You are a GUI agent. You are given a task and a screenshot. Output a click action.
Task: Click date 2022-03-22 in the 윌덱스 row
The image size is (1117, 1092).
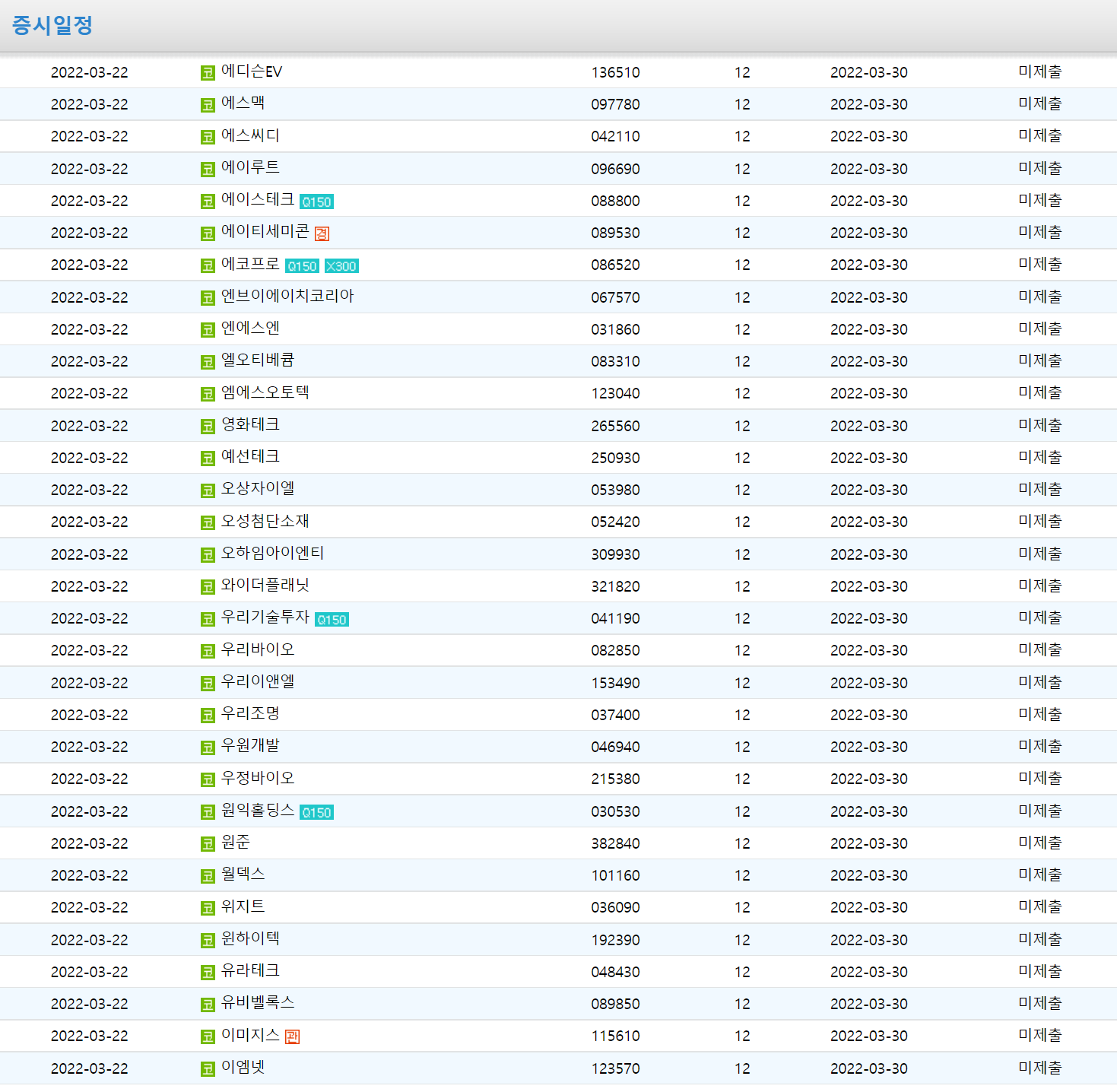[x=89, y=876]
